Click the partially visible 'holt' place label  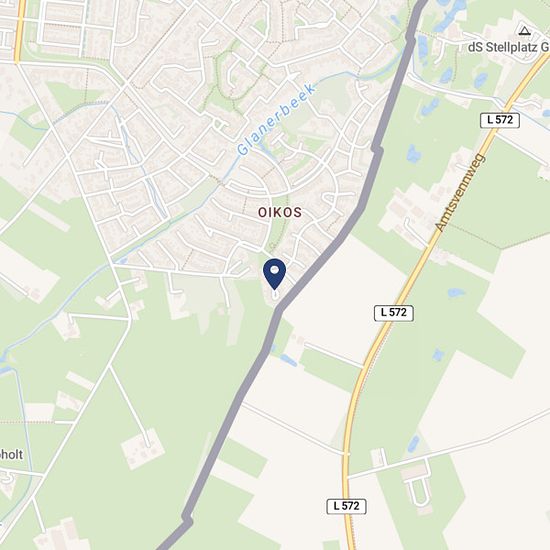(x=11, y=455)
